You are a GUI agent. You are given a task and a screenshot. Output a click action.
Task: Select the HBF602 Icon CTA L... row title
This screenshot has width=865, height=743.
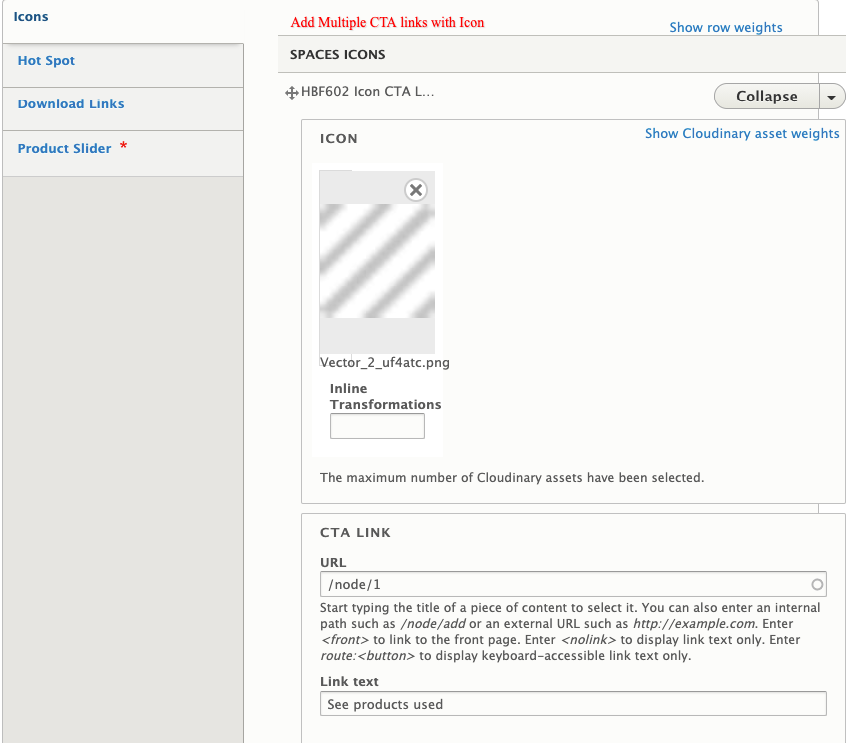tap(368, 92)
